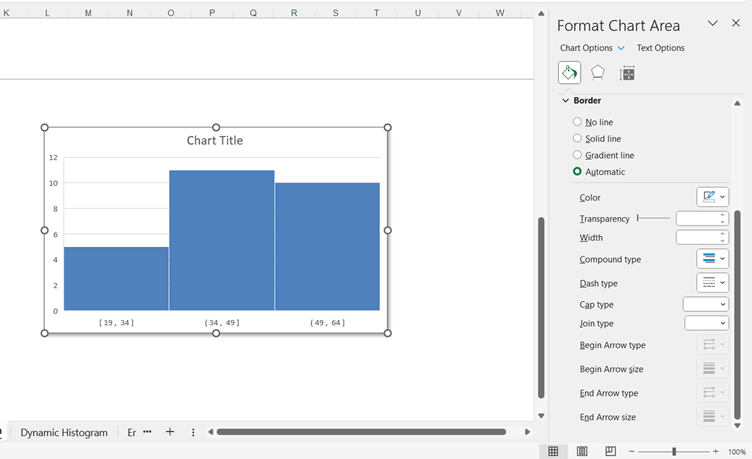Open the Dynamic Histogram sheet tab
752x459 pixels.
pyautogui.click(x=64, y=432)
